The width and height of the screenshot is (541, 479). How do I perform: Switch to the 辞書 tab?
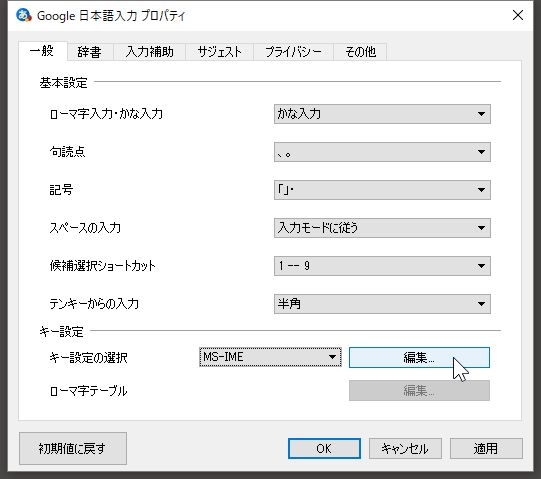90,52
